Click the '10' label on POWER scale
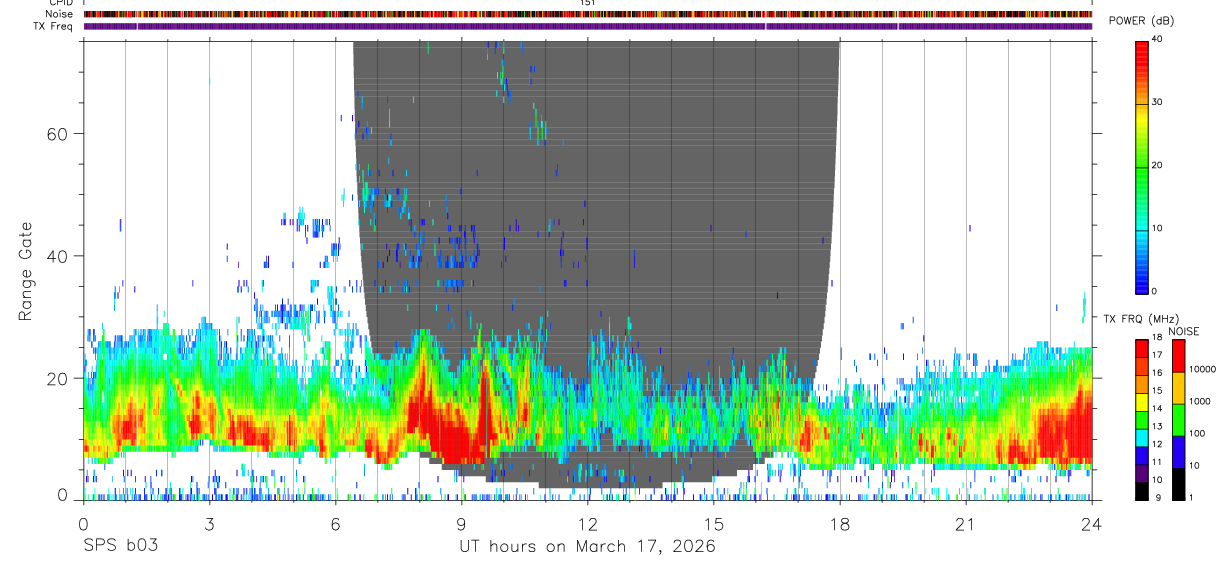Viewport: 1228px width, 567px height. 1156,228
